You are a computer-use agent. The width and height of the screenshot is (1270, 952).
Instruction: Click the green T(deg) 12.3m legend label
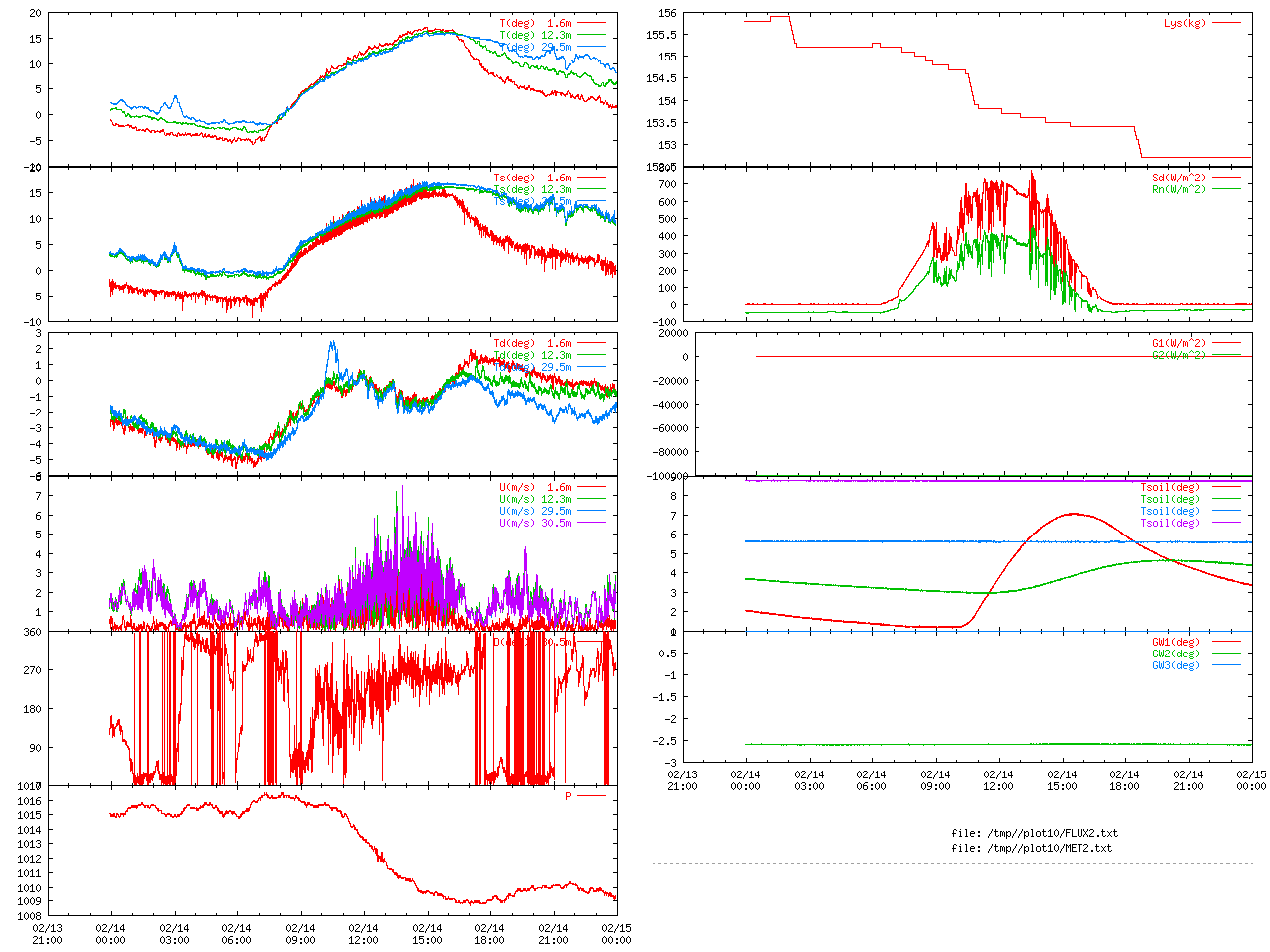(535, 35)
